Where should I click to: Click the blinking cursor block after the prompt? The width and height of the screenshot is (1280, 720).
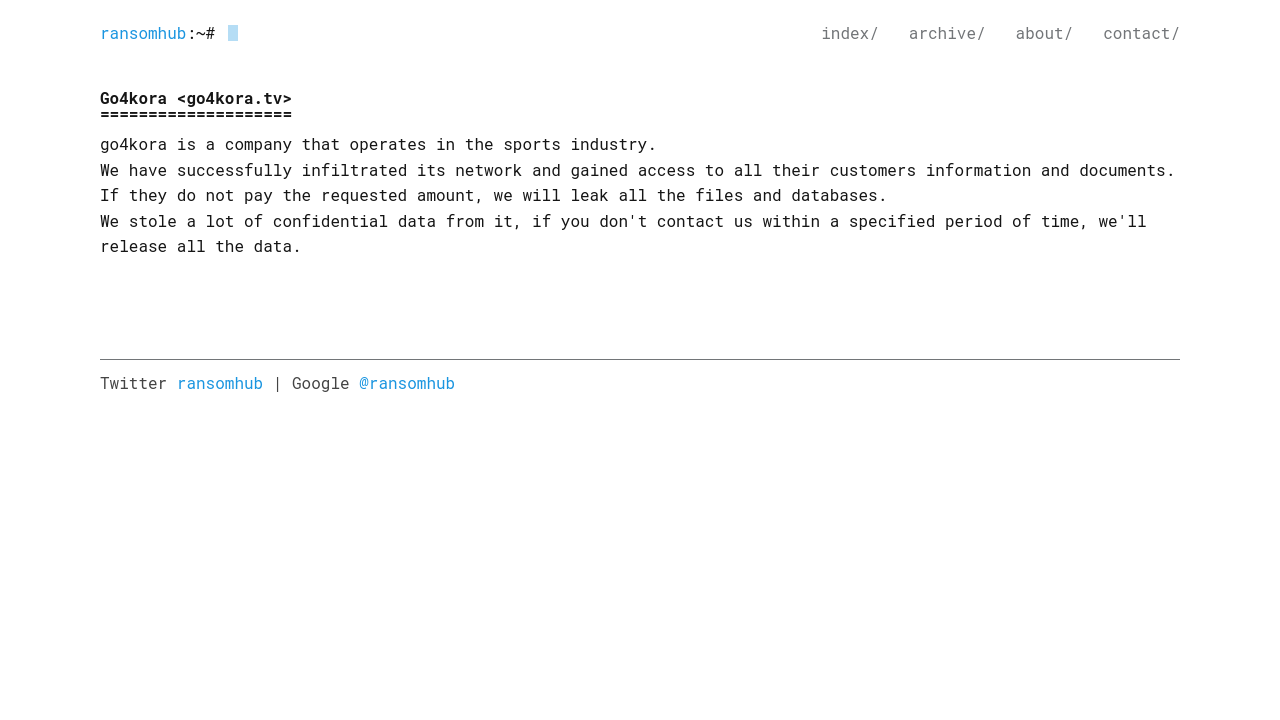click(x=233, y=33)
